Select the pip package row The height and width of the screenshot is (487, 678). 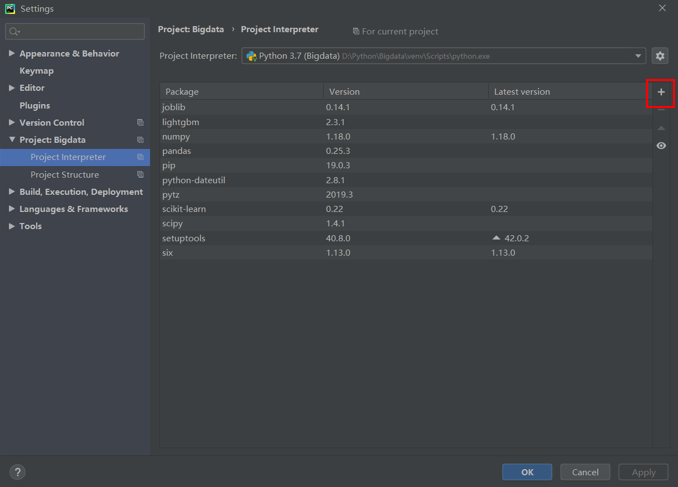coord(406,166)
